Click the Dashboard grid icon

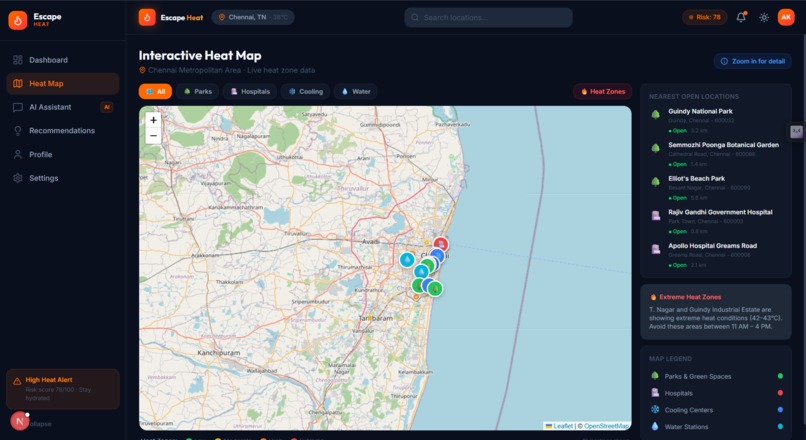click(x=18, y=60)
